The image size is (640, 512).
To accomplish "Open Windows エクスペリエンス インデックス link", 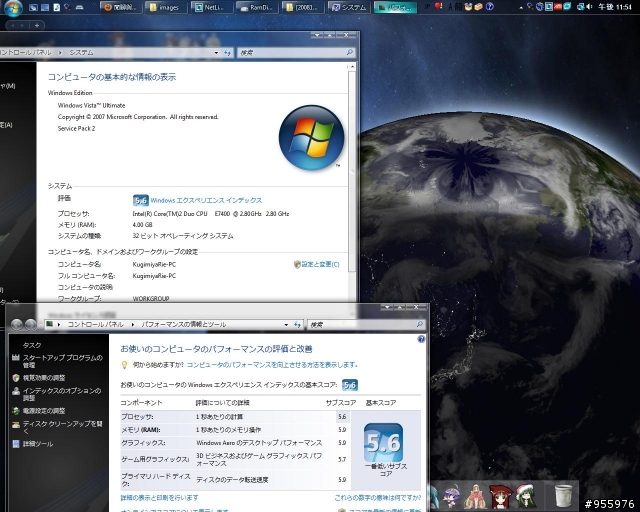I will 206,200.
